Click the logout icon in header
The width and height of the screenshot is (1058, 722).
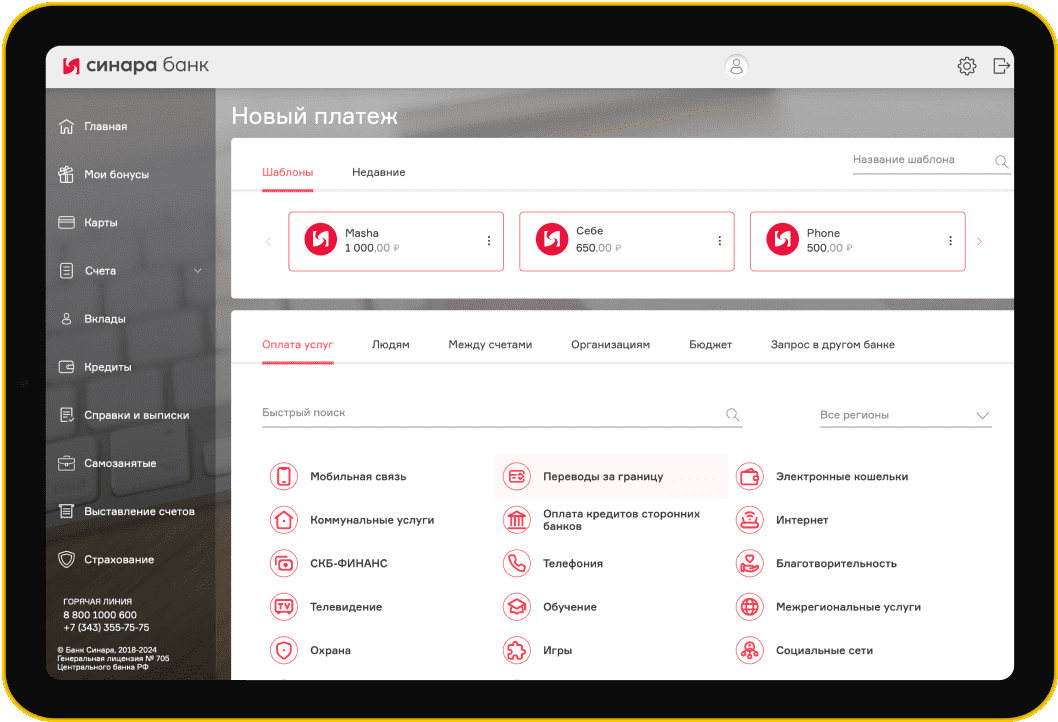point(1001,66)
